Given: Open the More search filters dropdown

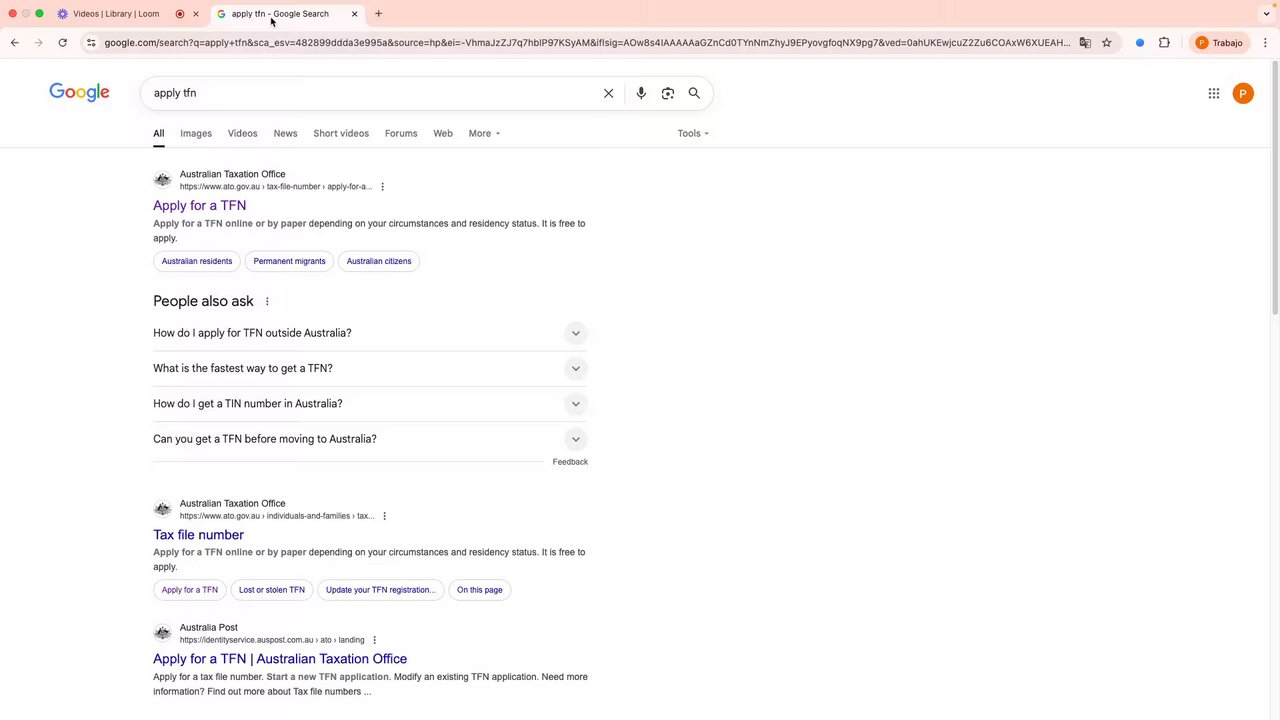Looking at the screenshot, I should (484, 133).
